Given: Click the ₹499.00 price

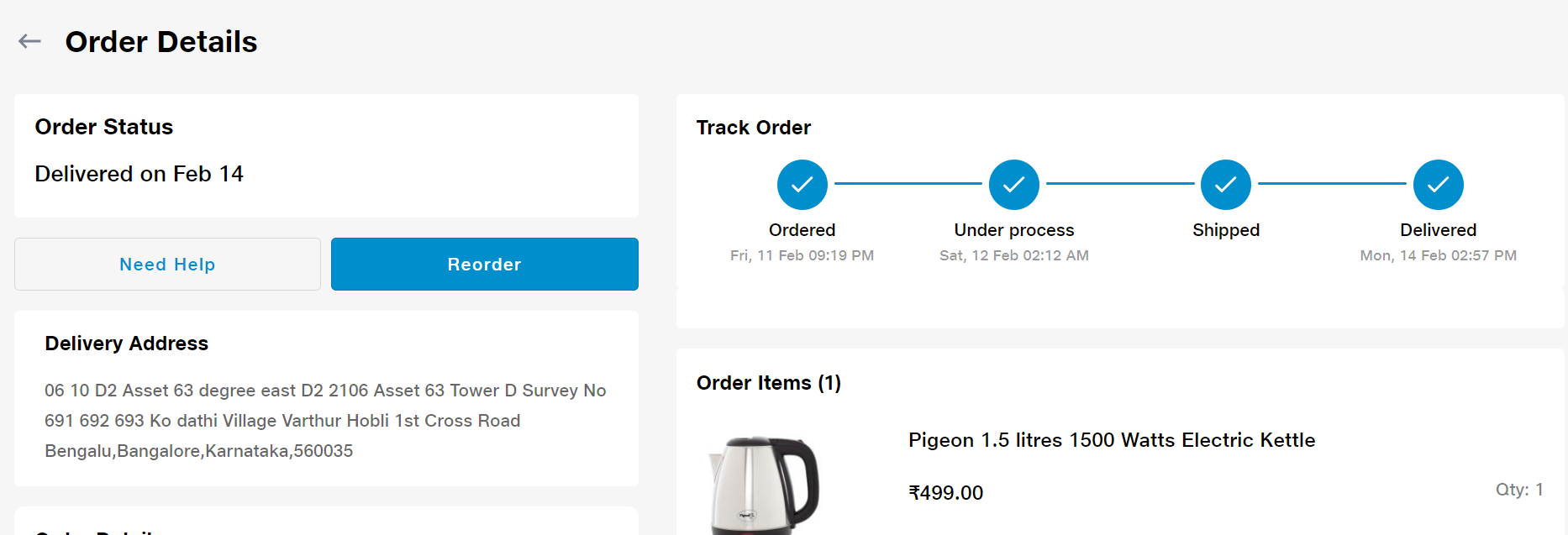Looking at the screenshot, I should tap(945, 493).
